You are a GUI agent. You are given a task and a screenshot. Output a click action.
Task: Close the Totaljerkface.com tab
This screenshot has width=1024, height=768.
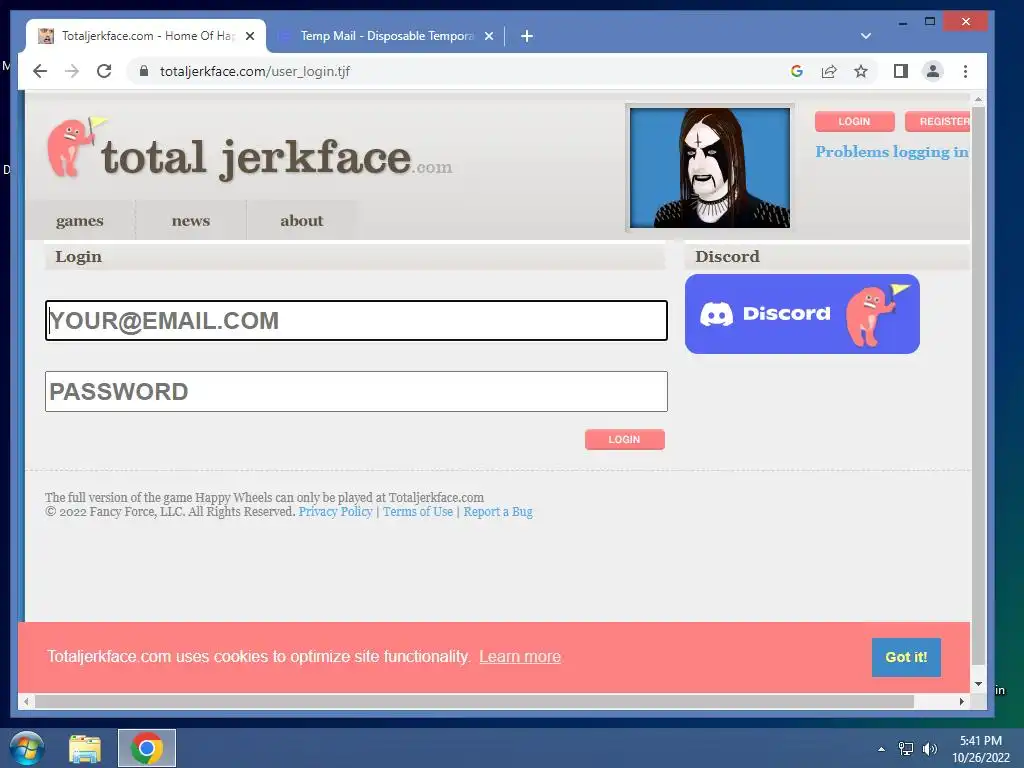click(249, 36)
